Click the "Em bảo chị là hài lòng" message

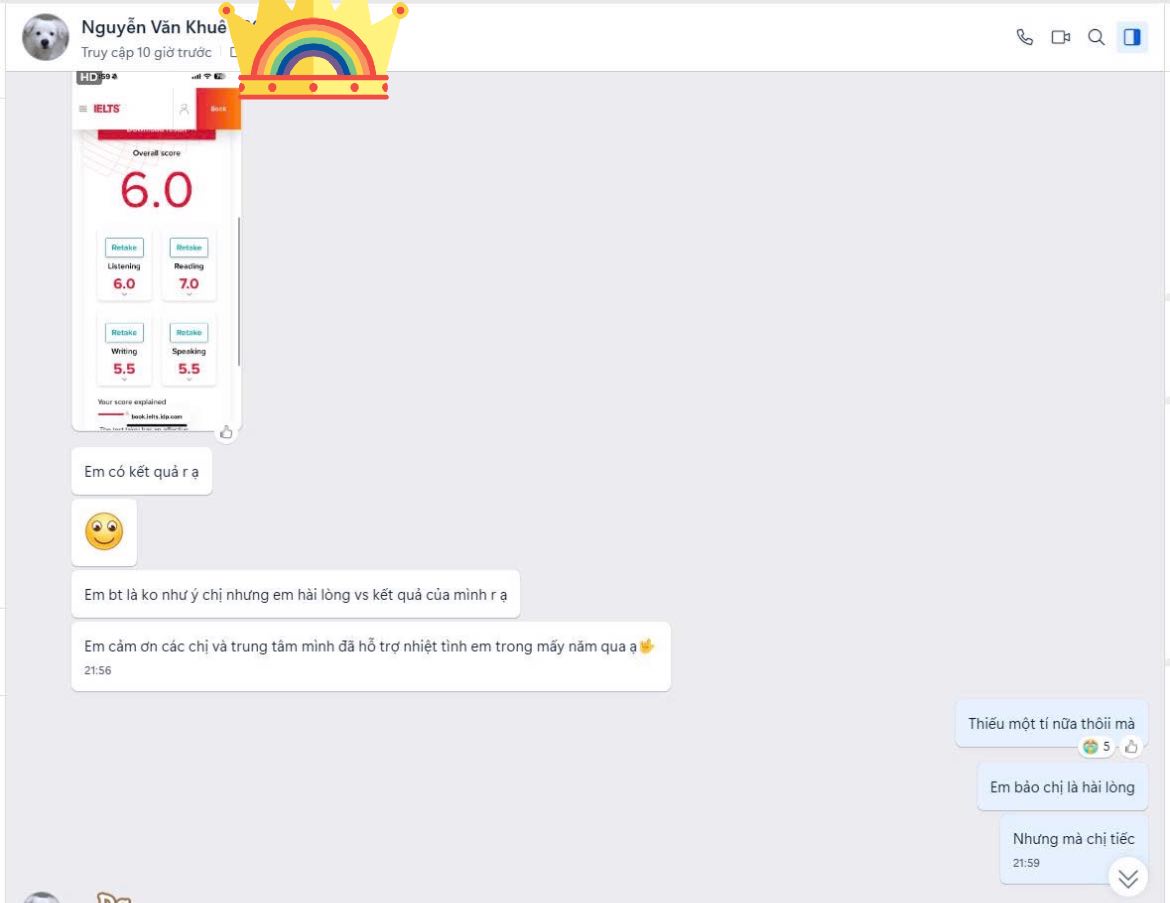tap(1062, 787)
